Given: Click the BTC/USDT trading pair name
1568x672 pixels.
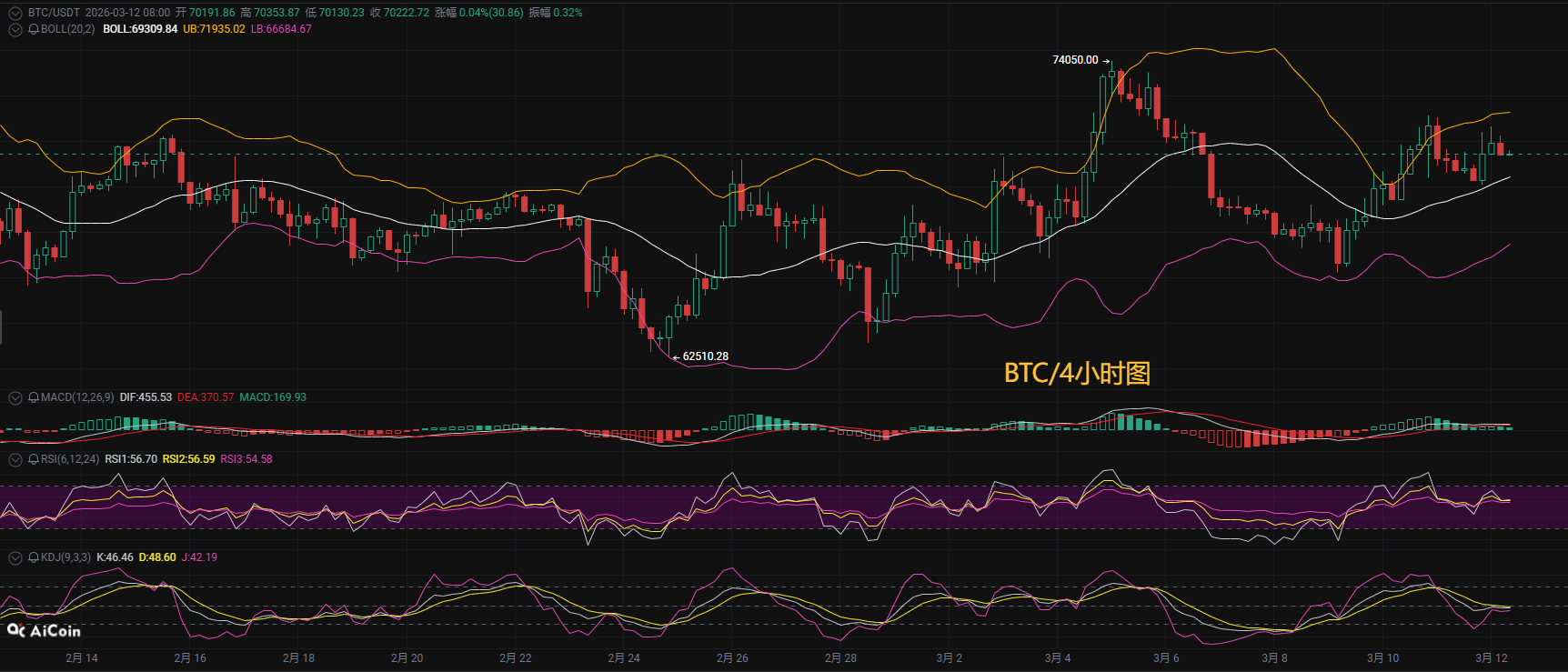Looking at the screenshot, I should click(54, 13).
